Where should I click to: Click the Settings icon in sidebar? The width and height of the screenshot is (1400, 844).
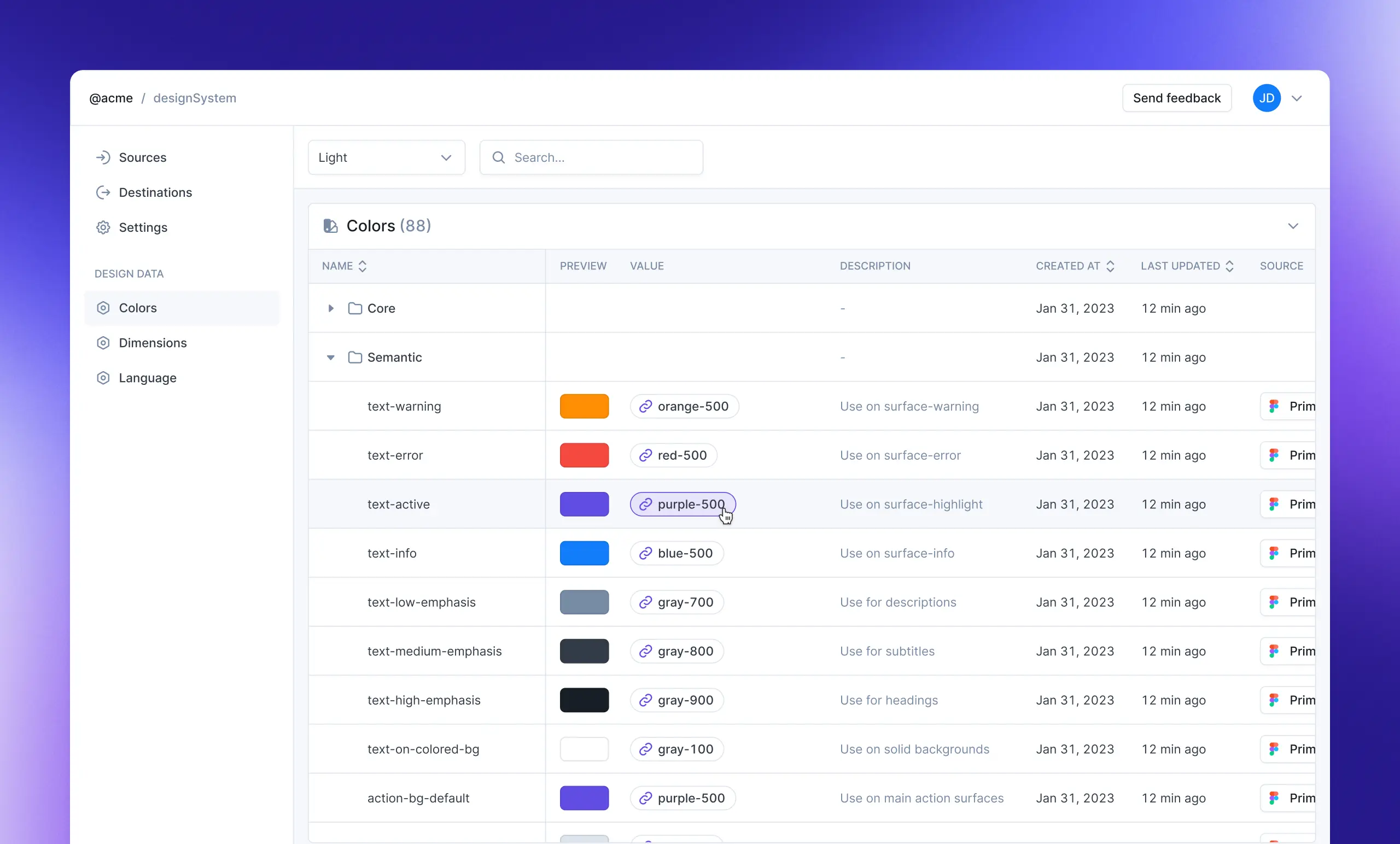pos(103,227)
